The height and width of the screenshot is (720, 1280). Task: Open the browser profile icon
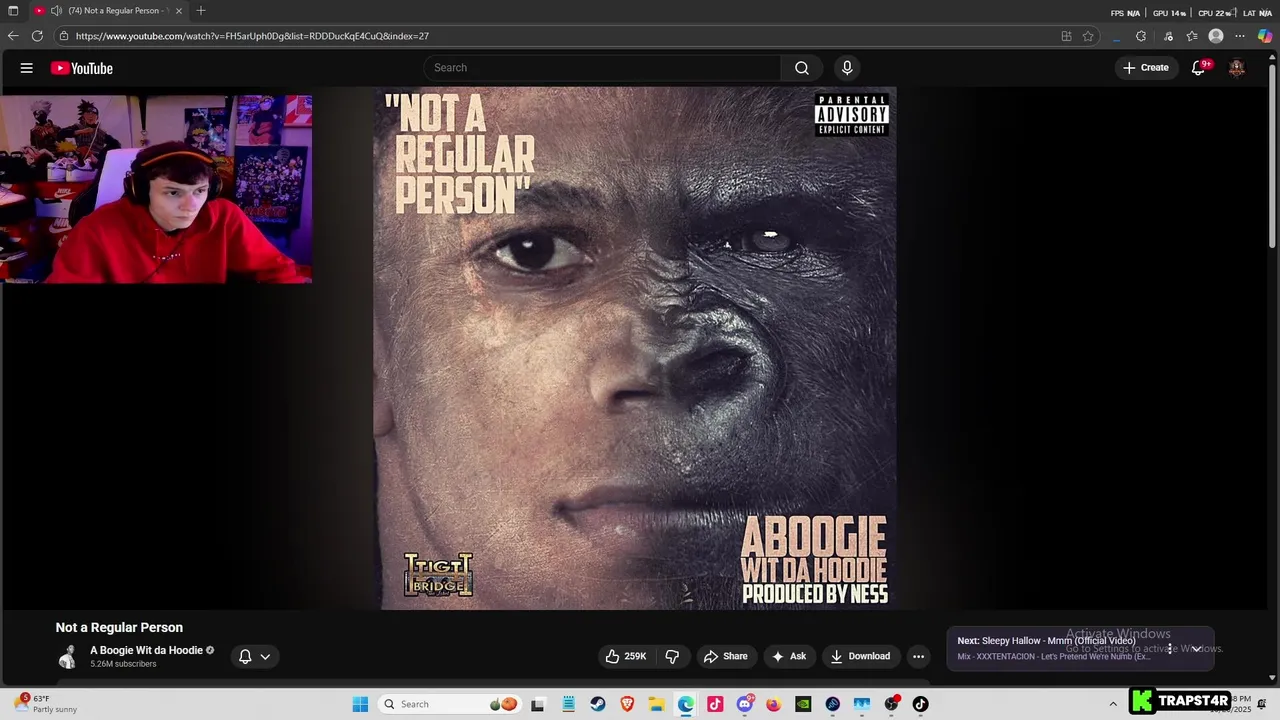(1216, 36)
